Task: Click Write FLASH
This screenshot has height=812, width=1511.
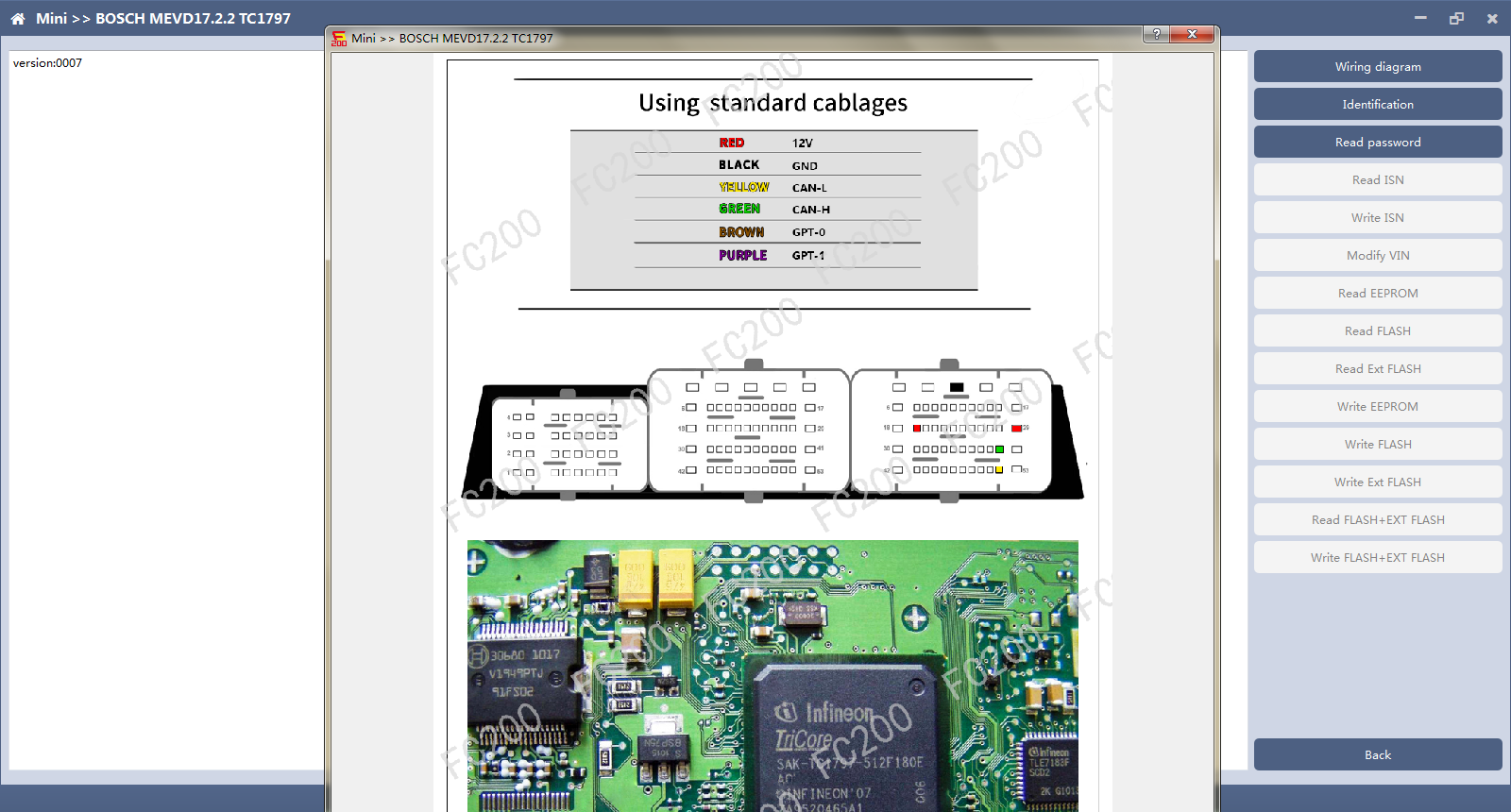Action: click(x=1378, y=444)
